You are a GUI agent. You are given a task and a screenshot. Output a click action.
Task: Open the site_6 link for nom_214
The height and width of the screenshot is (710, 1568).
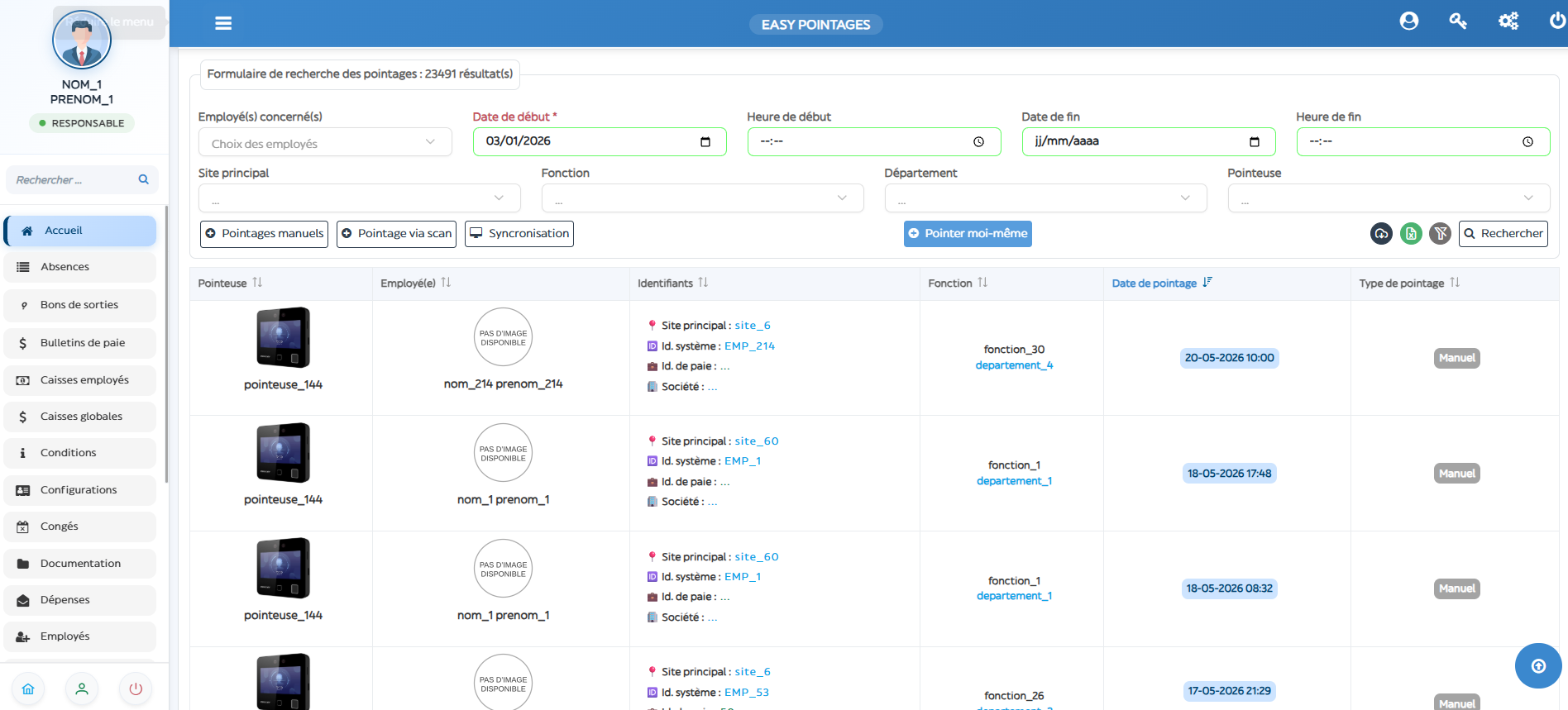point(753,326)
